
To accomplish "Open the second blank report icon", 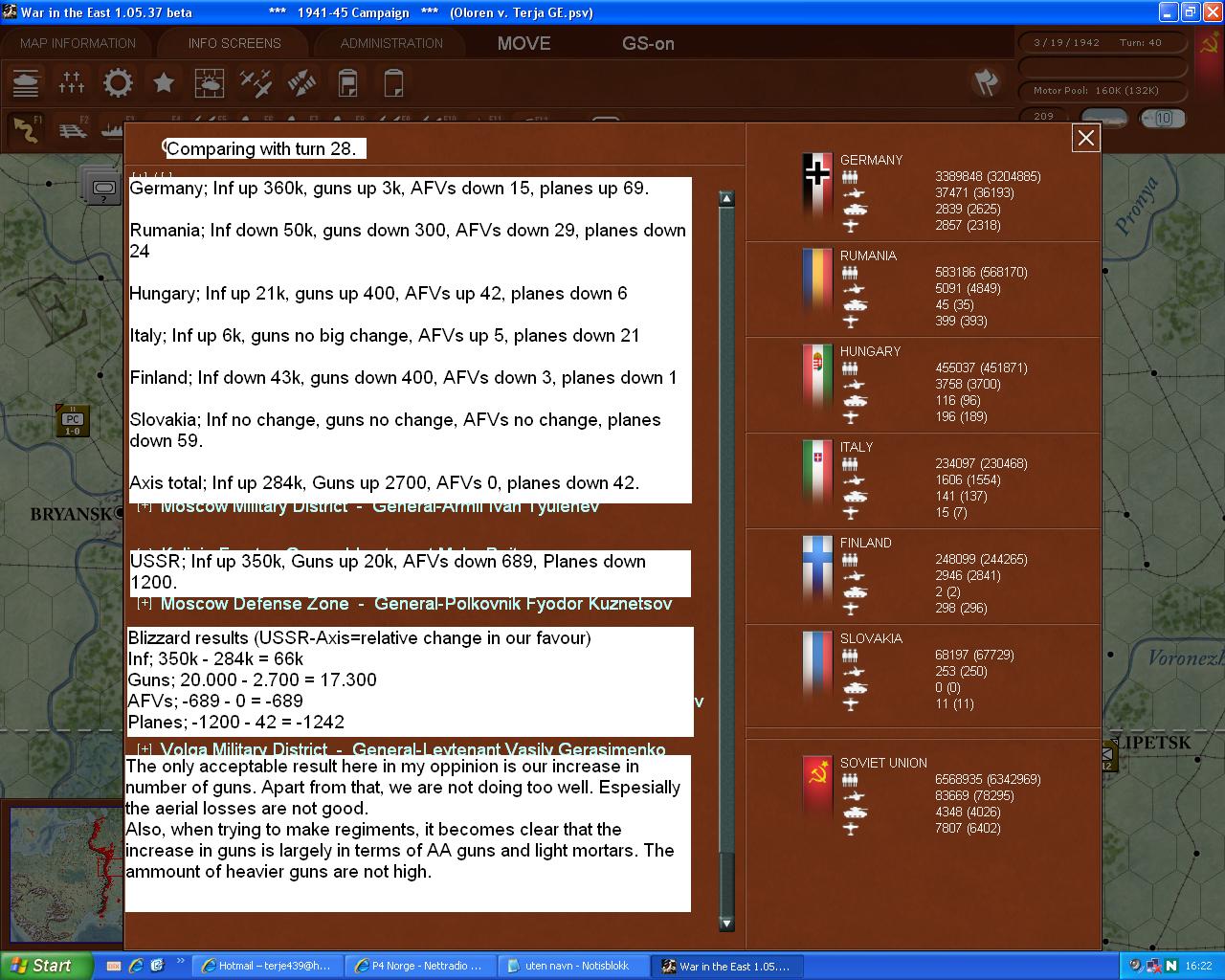I will (393, 83).
